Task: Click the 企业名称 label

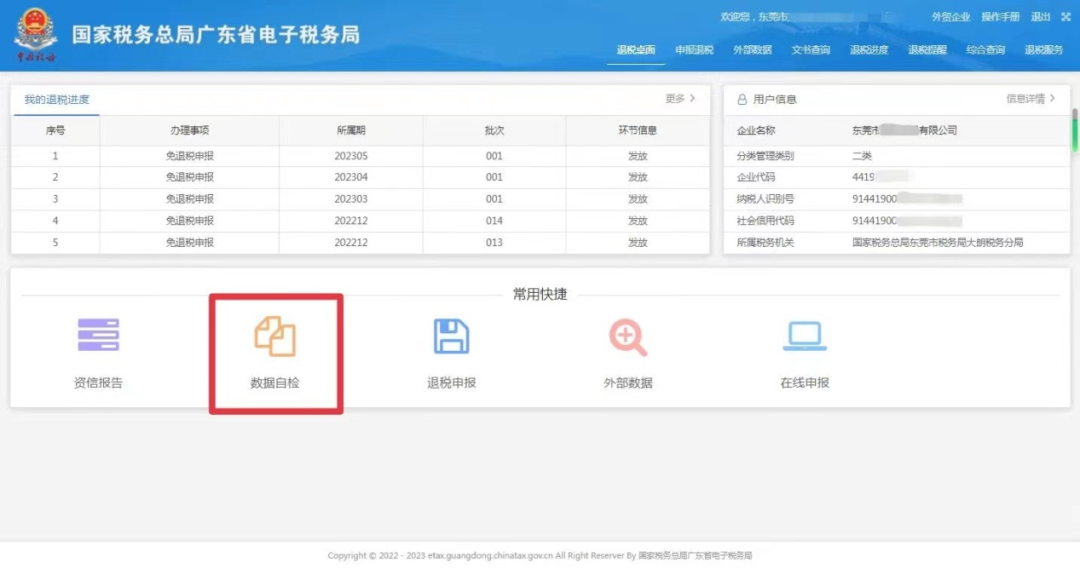Action: [756, 130]
